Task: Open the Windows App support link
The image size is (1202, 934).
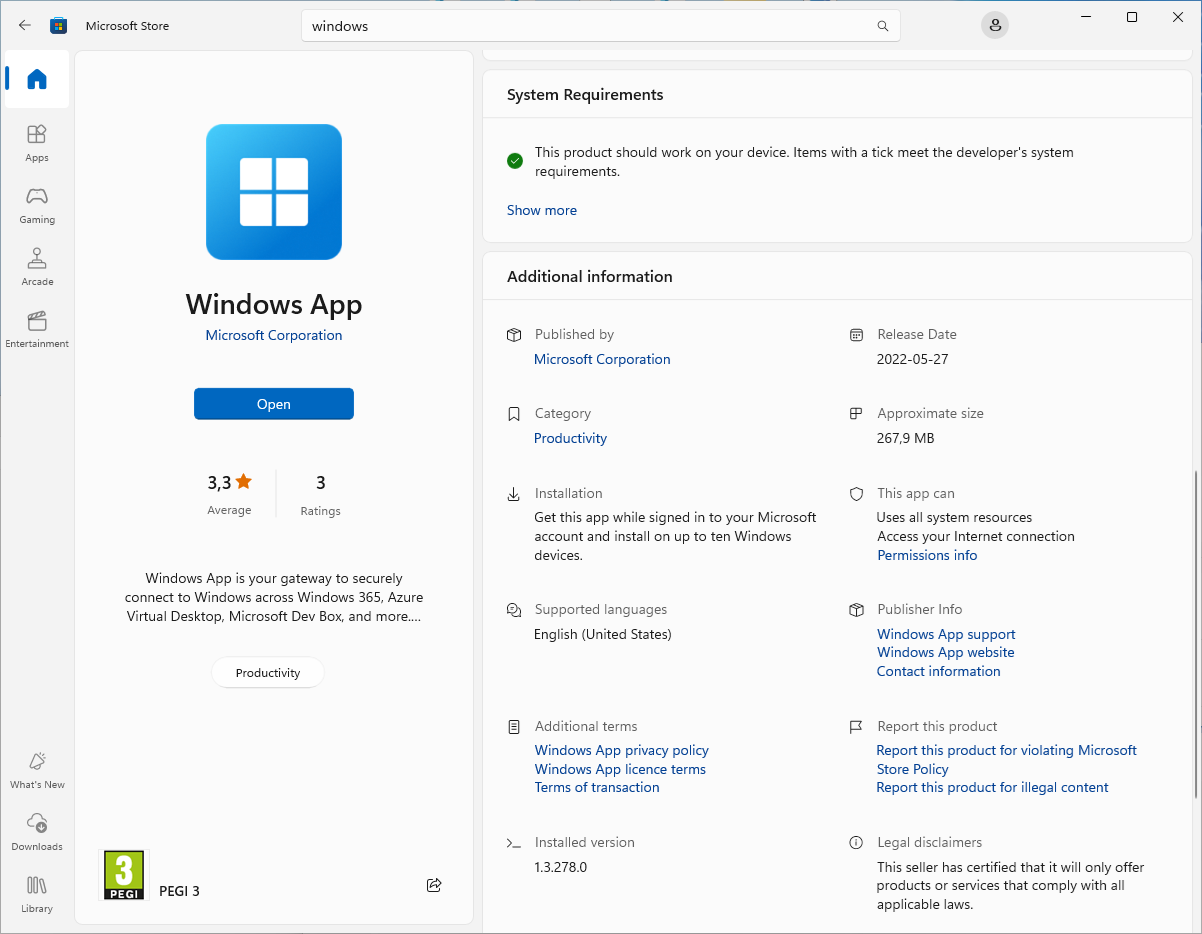Action: (x=946, y=634)
